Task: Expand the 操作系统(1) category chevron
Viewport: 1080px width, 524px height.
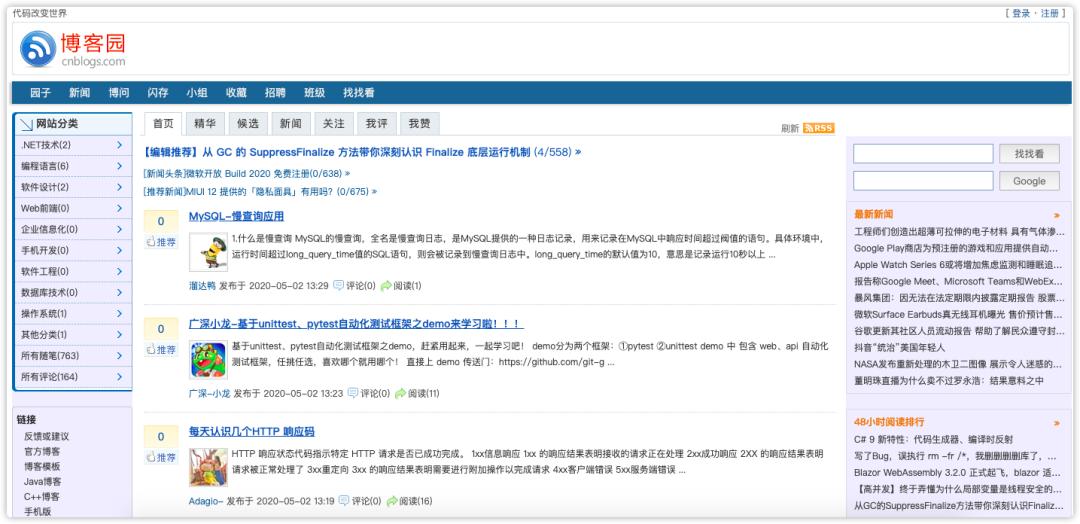Action: pos(119,313)
